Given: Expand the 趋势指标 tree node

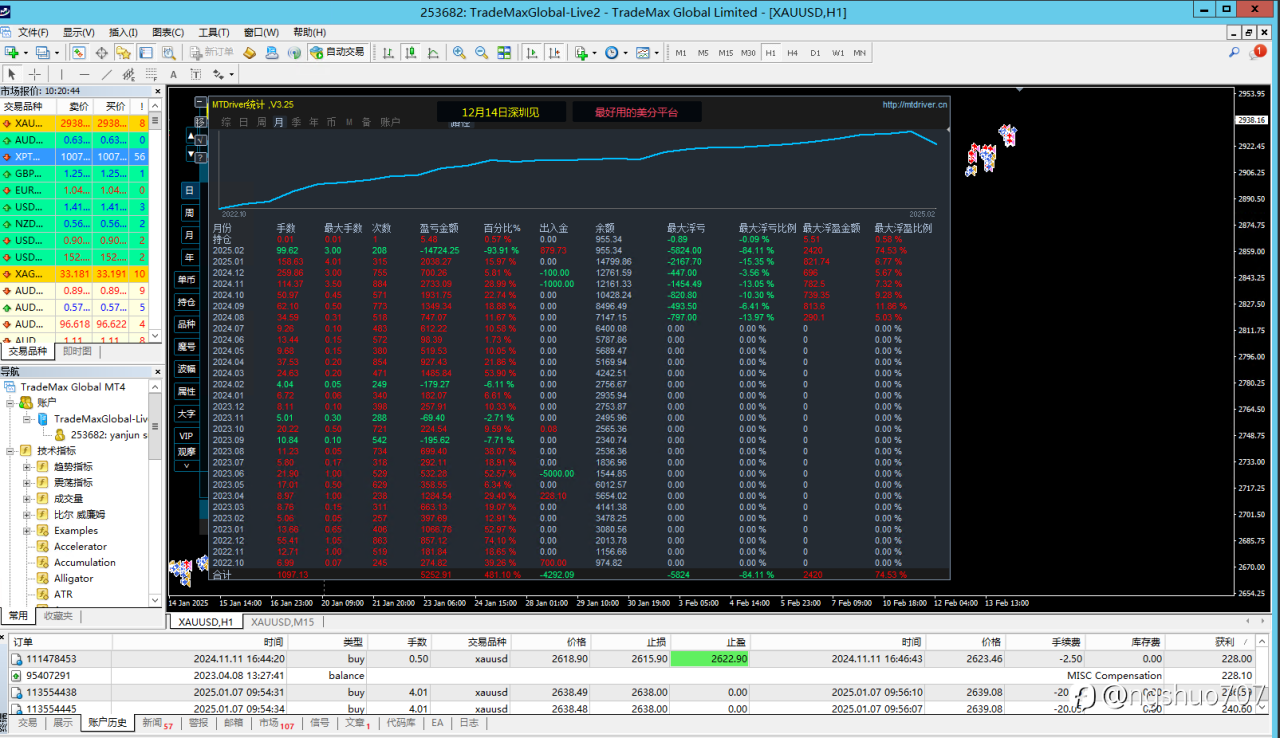Looking at the screenshot, I should point(27,467).
